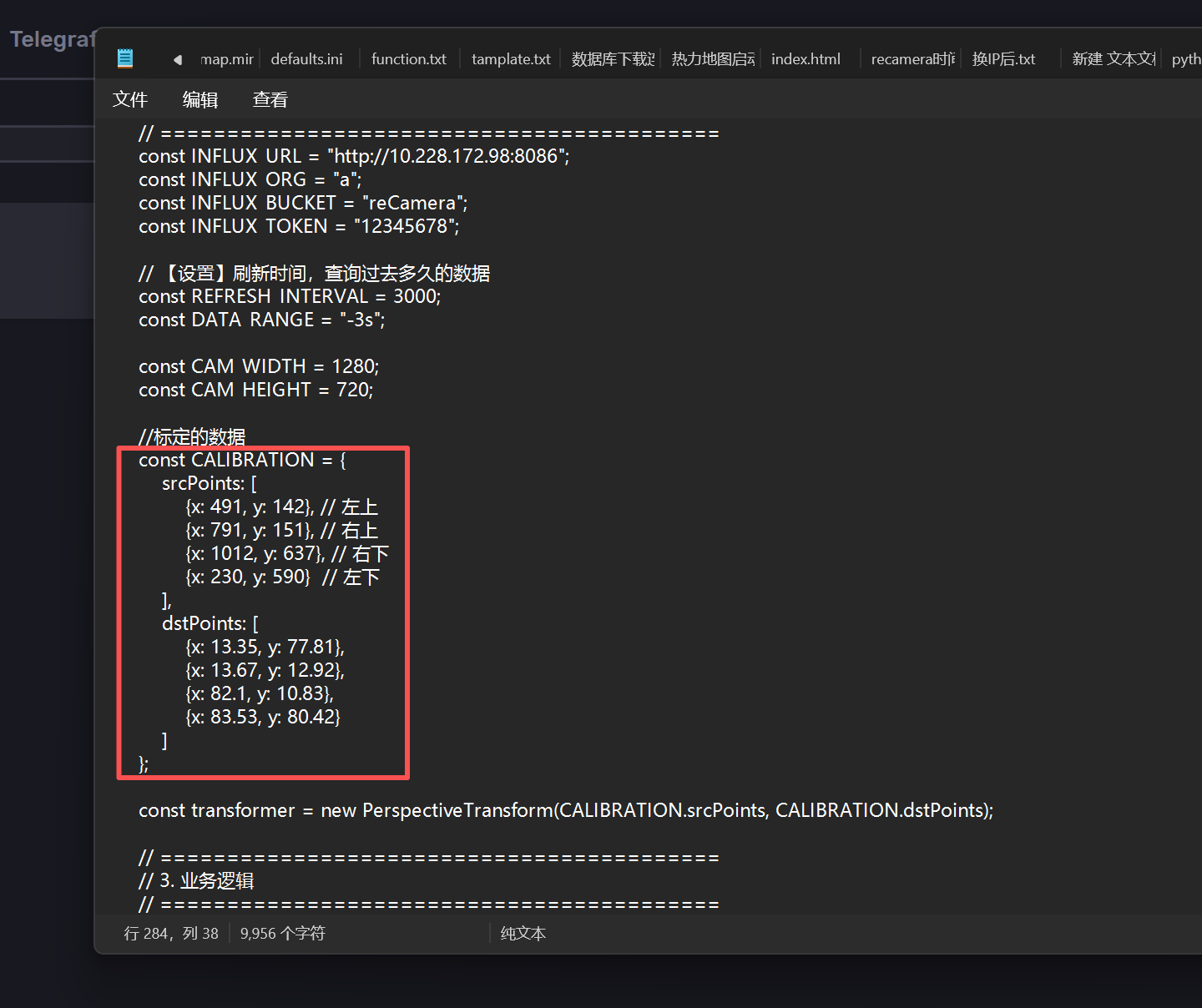Open the 文件 (File) menu
Image resolution: width=1202 pixels, height=1008 pixels.
tap(130, 100)
